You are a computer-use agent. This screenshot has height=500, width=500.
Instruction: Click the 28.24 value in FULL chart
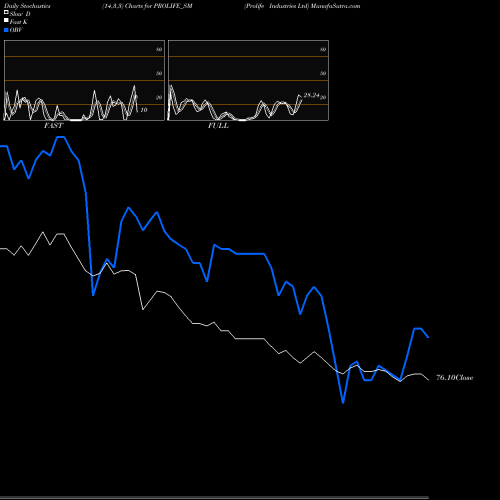pos(311,95)
